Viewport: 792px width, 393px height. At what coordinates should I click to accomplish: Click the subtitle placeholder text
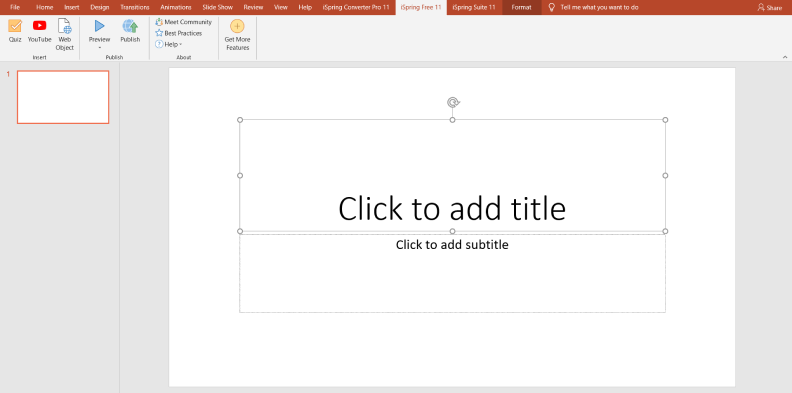point(452,245)
